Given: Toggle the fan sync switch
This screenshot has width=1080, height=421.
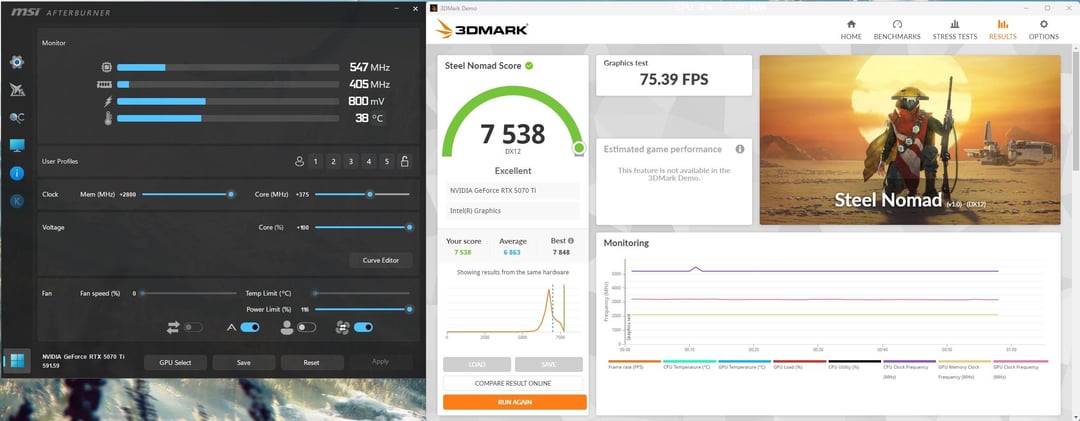Looking at the screenshot, I should pyautogui.click(x=363, y=326).
